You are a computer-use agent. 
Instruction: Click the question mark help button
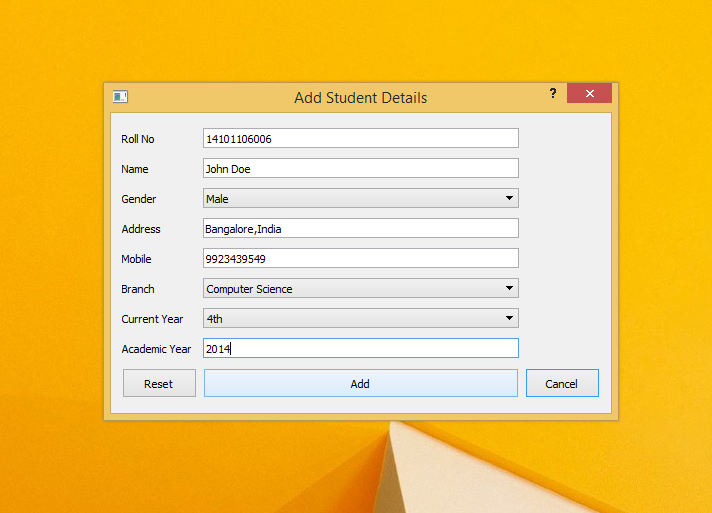(553, 93)
